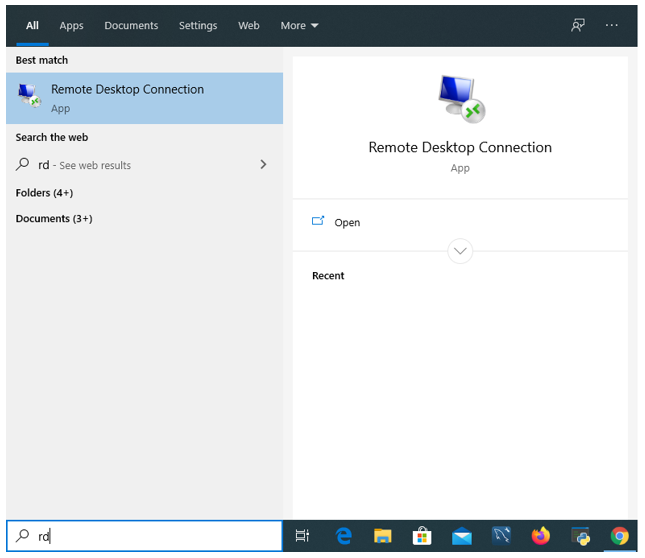The image size is (645, 558).
Task: Select Remote Desktop Connection best match result
Action: pos(144,98)
